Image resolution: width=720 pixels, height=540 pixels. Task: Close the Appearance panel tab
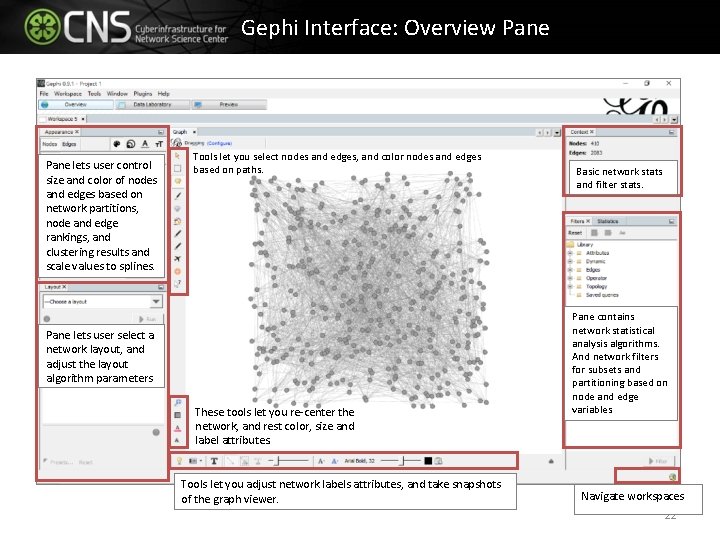tap(77, 132)
